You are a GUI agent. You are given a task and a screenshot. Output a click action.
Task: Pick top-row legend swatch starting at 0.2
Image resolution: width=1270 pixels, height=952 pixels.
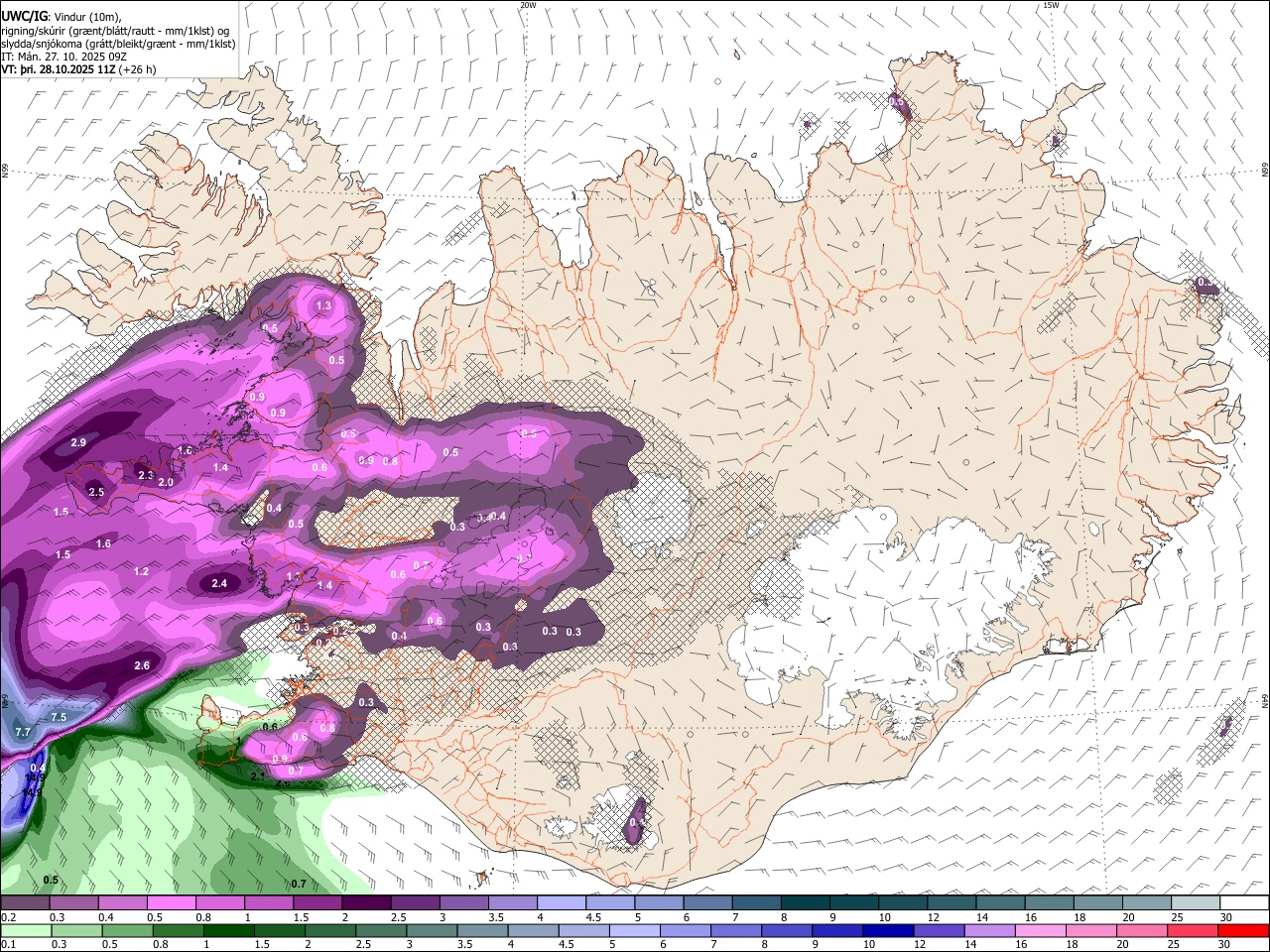click(25, 903)
